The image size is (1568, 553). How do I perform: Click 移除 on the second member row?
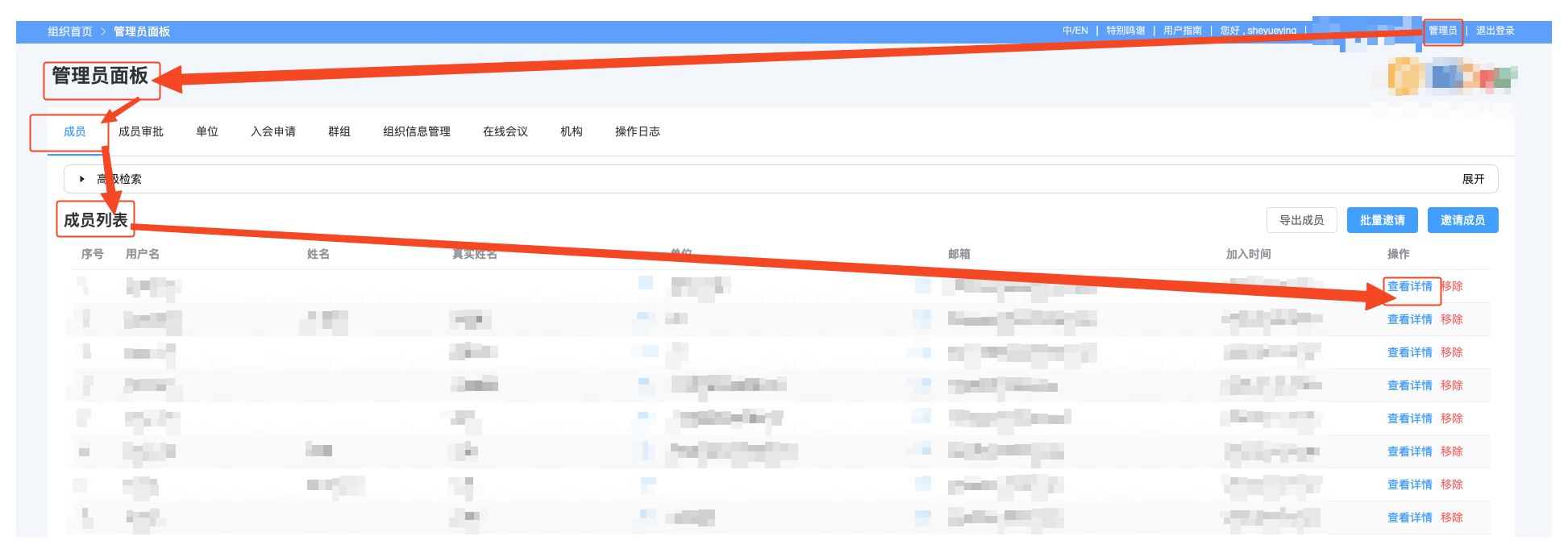click(x=1452, y=319)
